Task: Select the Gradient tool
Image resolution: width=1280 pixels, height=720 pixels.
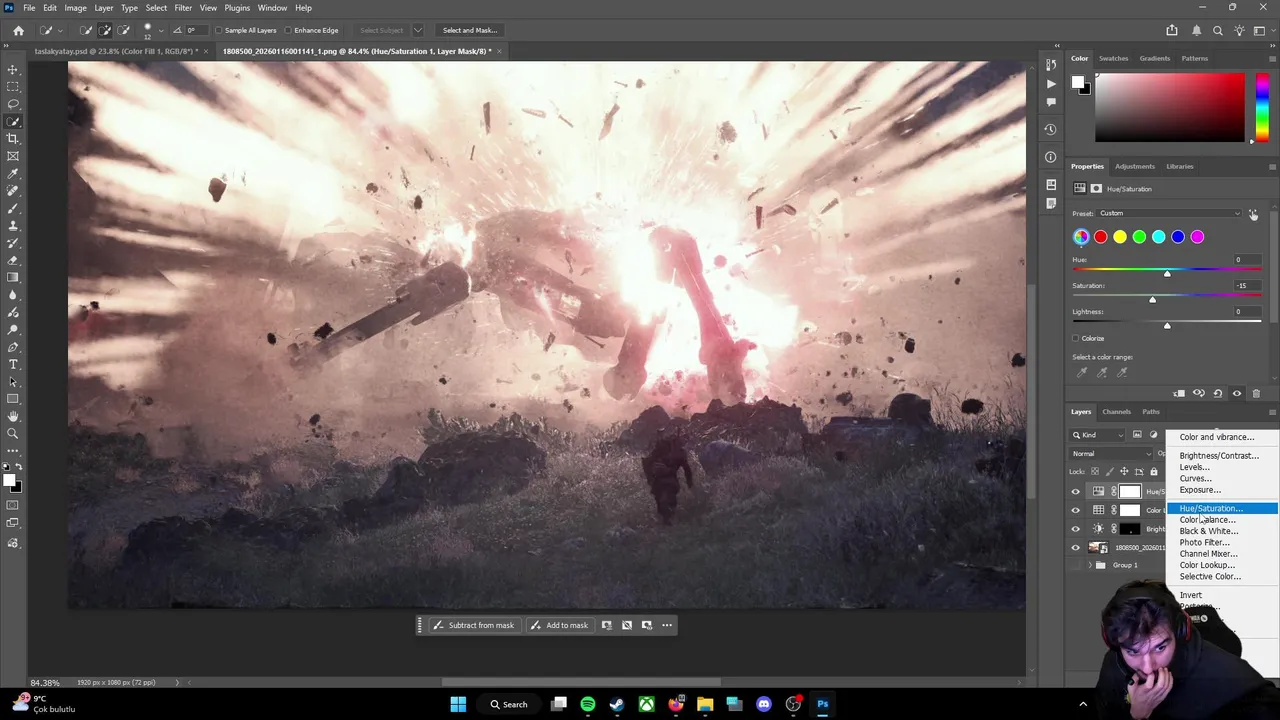Action: (13, 278)
